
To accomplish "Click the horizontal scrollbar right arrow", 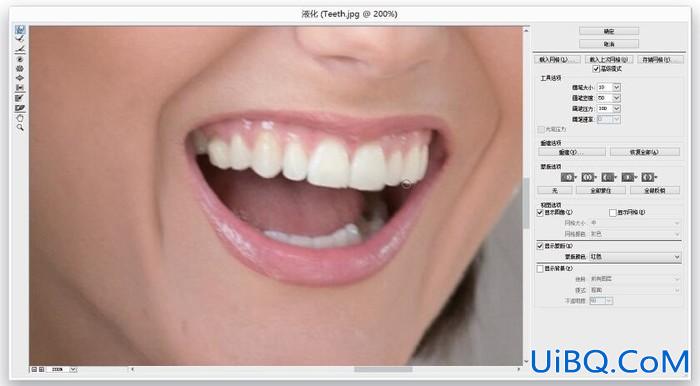I will [519, 369].
